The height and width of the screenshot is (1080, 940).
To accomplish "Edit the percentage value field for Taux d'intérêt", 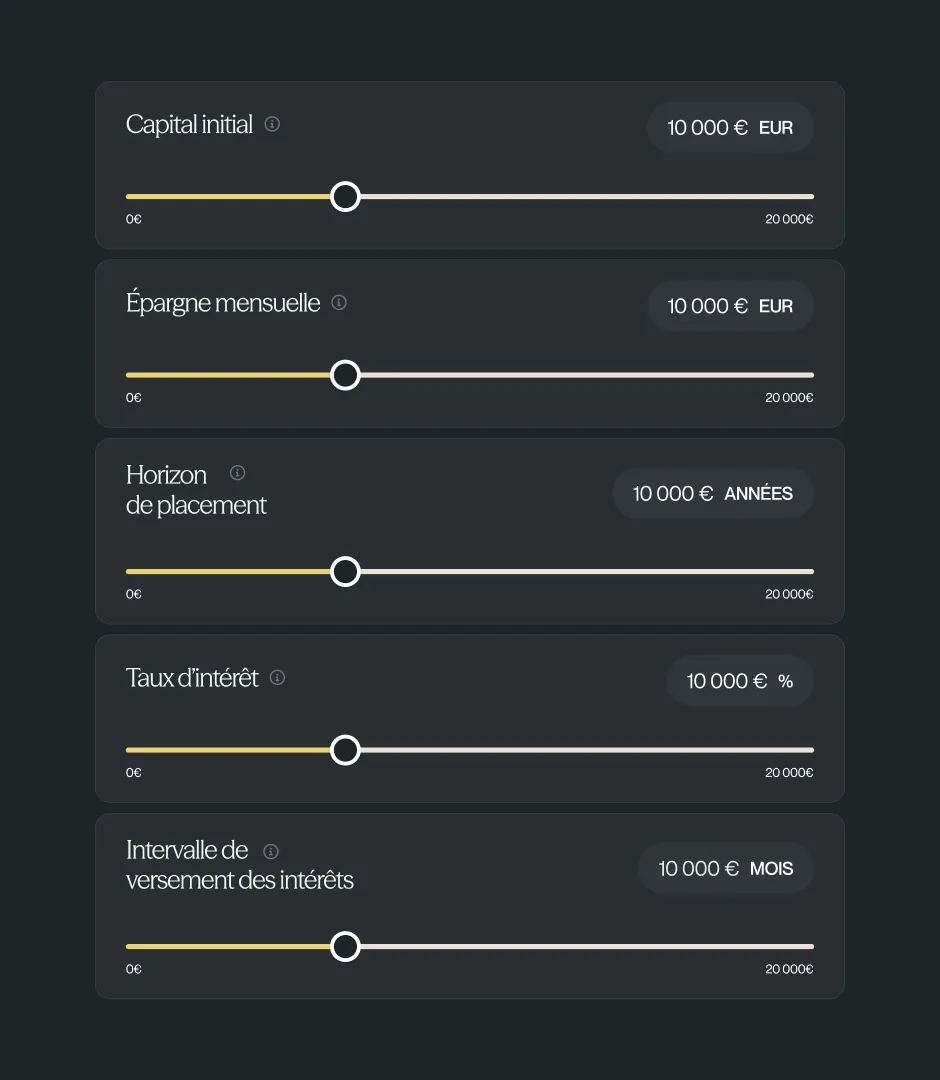I will (x=740, y=681).
